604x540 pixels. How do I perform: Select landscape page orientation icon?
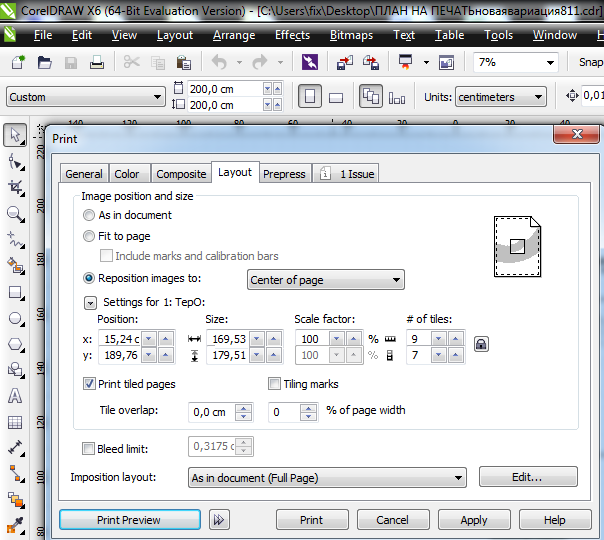(x=336, y=97)
